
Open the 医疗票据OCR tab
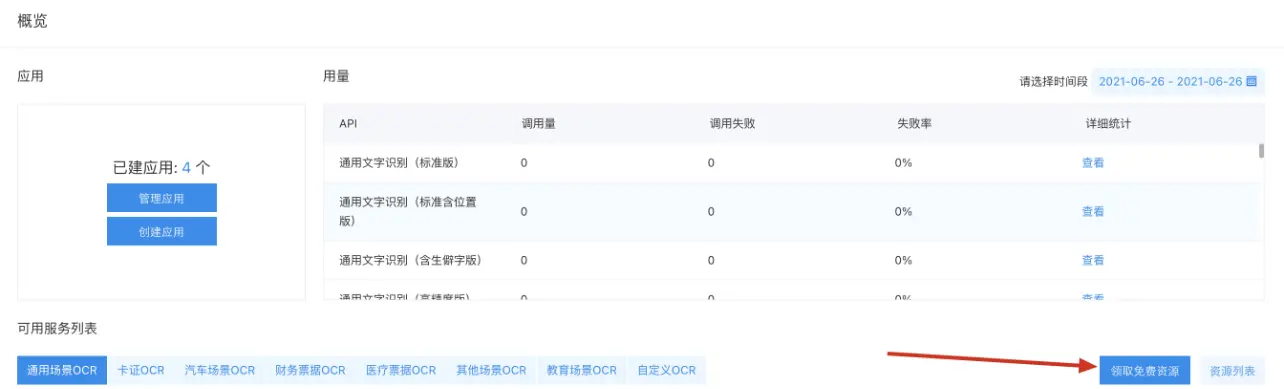[401, 370]
